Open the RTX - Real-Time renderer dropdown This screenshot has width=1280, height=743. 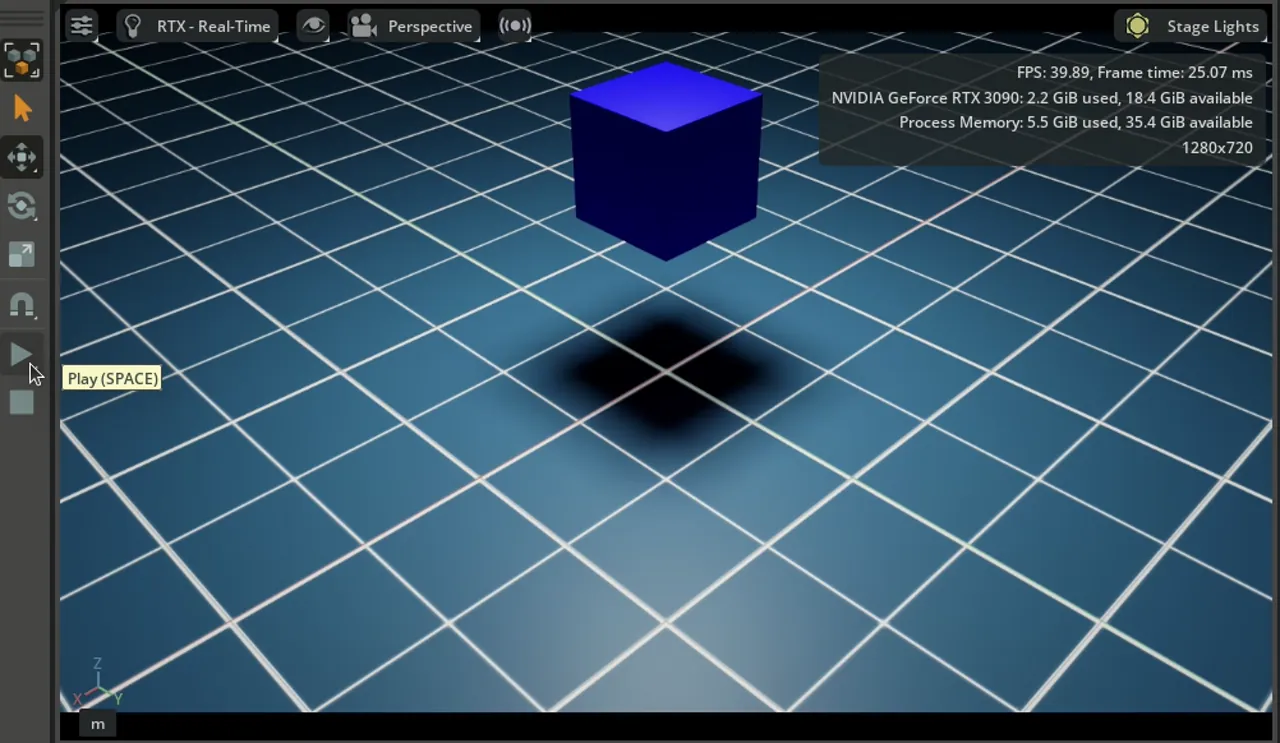(x=199, y=26)
